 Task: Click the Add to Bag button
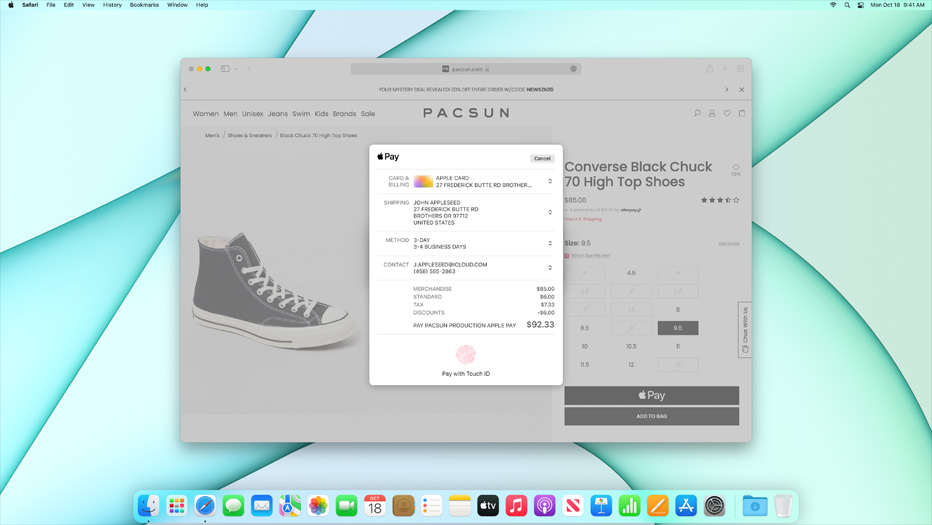coord(651,416)
